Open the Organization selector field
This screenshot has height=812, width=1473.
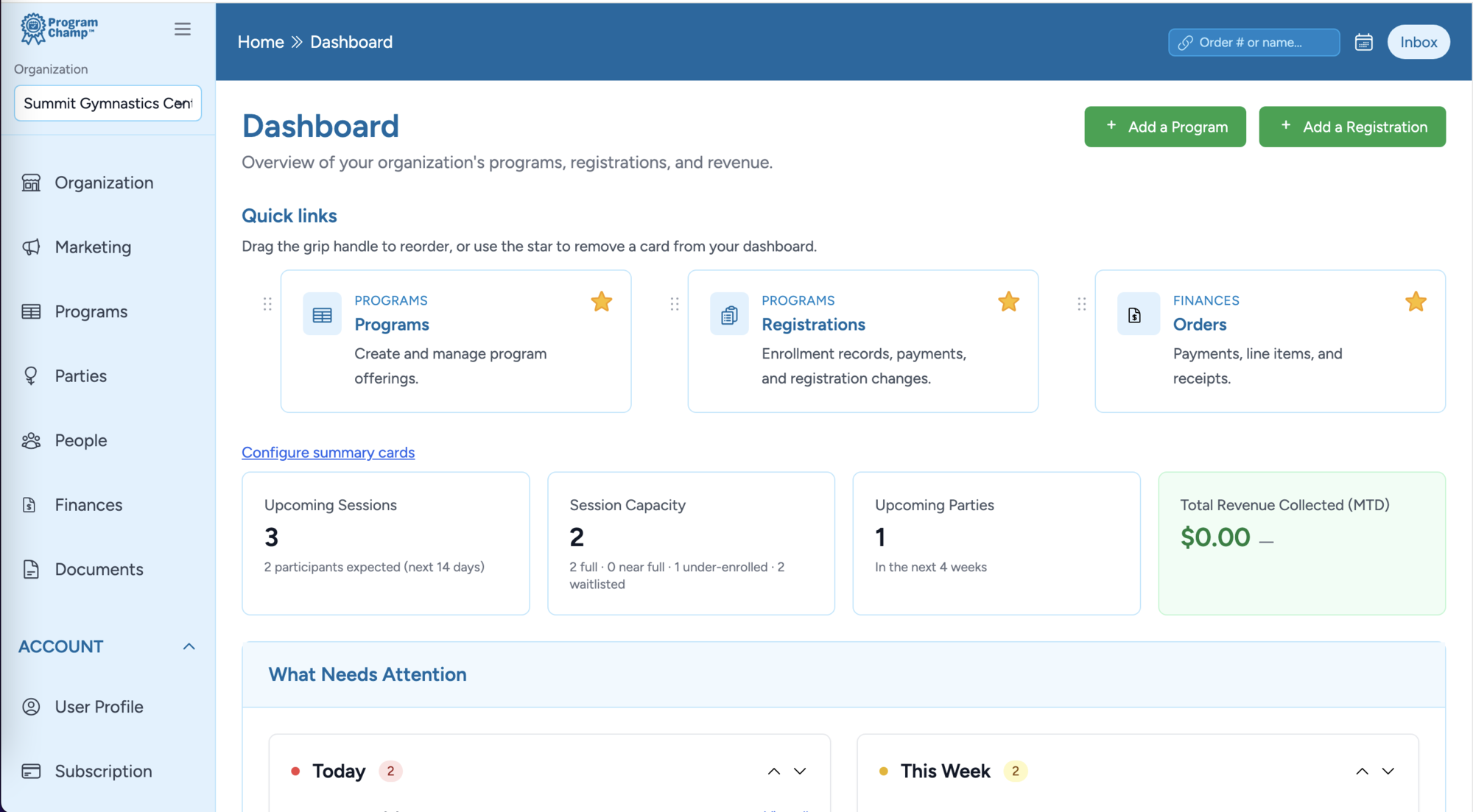(108, 103)
